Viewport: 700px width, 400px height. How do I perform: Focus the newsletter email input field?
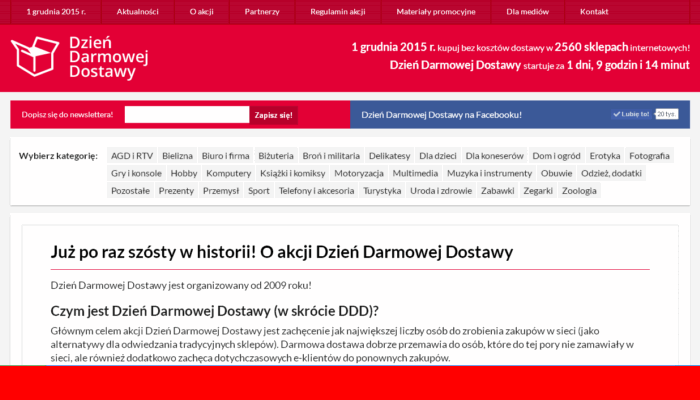tap(187, 115)
